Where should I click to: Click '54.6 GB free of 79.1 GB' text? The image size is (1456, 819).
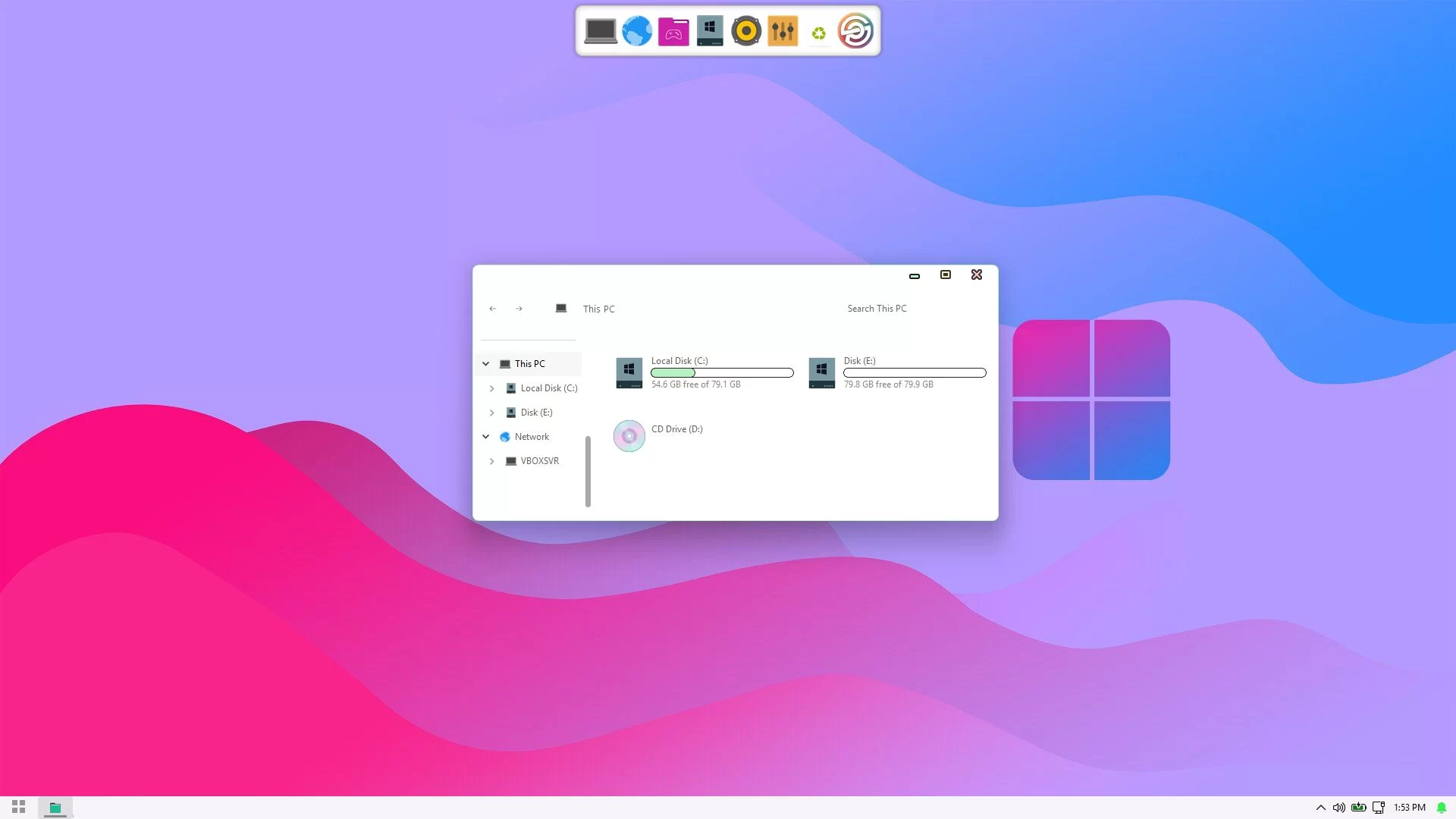click(x=695, y=384)
